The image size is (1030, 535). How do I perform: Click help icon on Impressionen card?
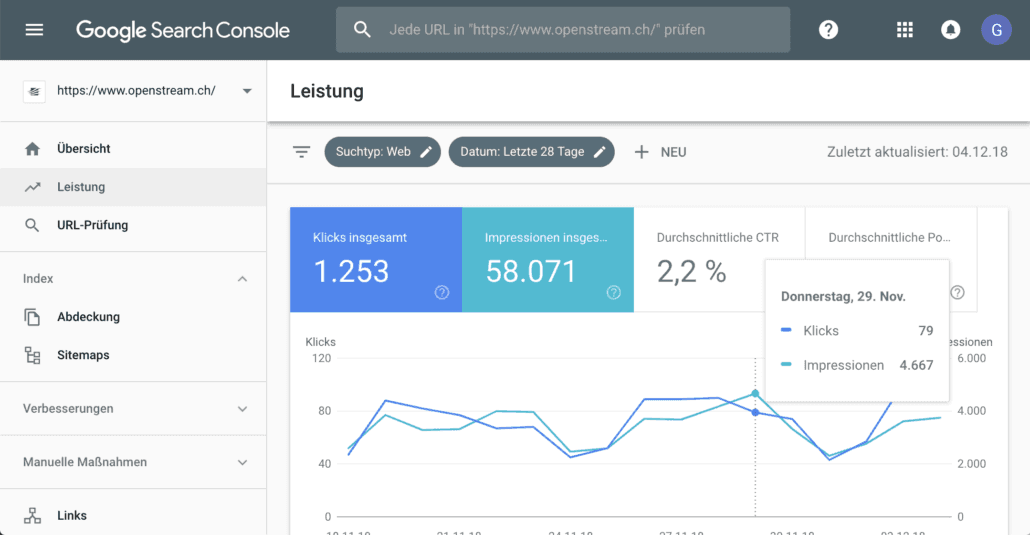click(614, 292)
